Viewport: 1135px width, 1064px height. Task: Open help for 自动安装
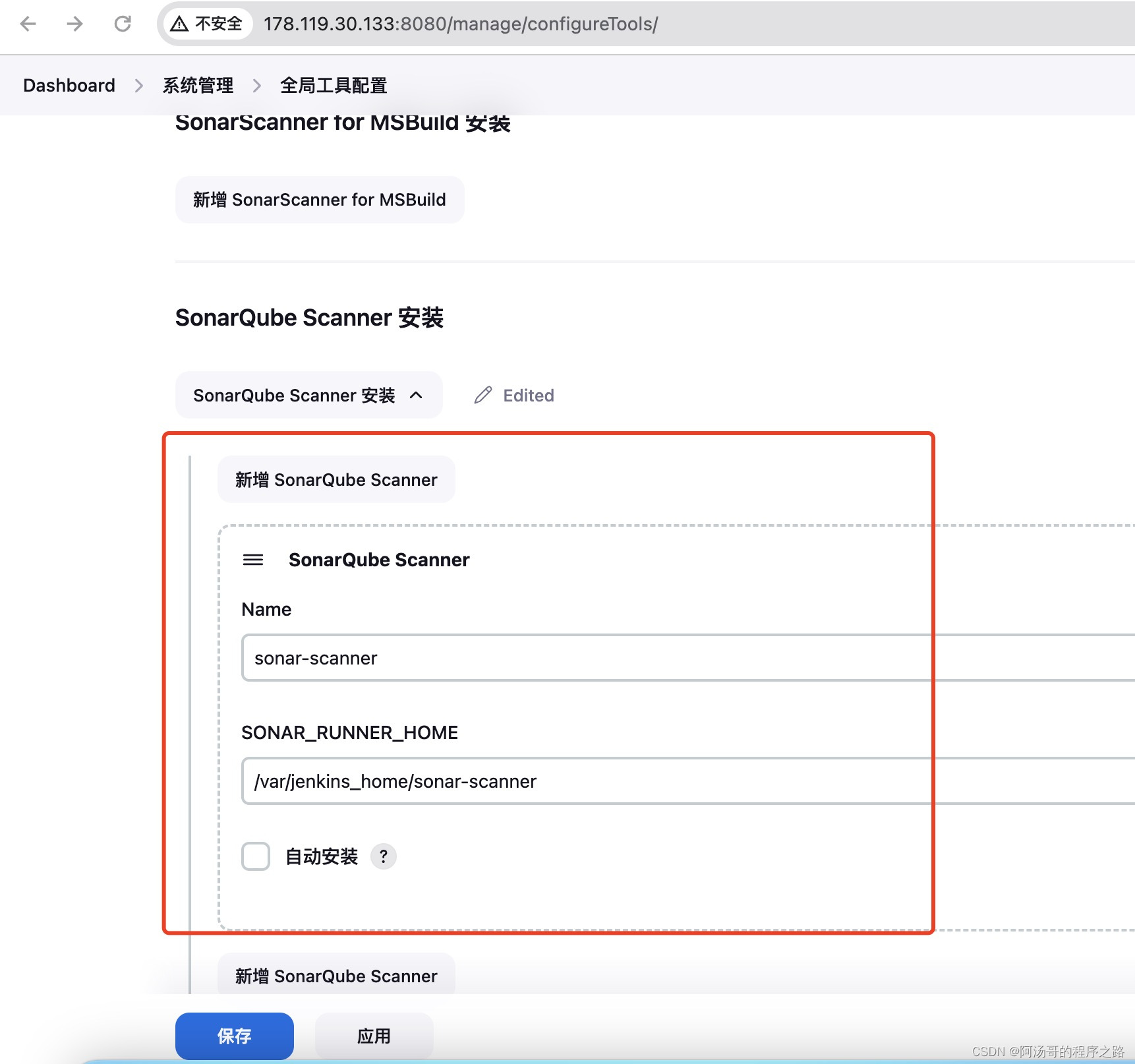pos(384,856)
